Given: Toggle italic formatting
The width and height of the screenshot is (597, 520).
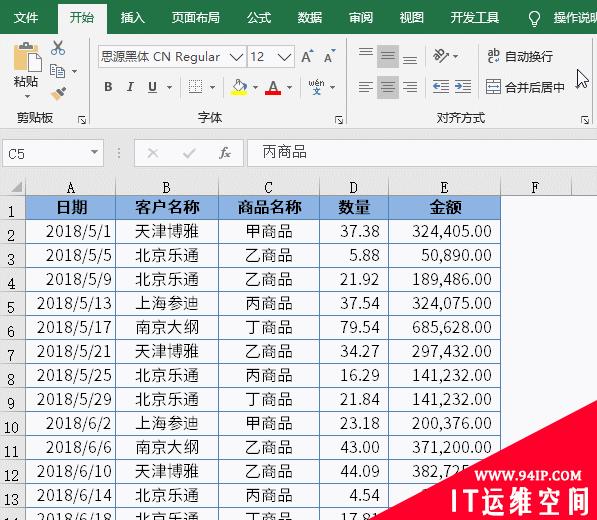Looking at the screenshot, I should [130, 87].
